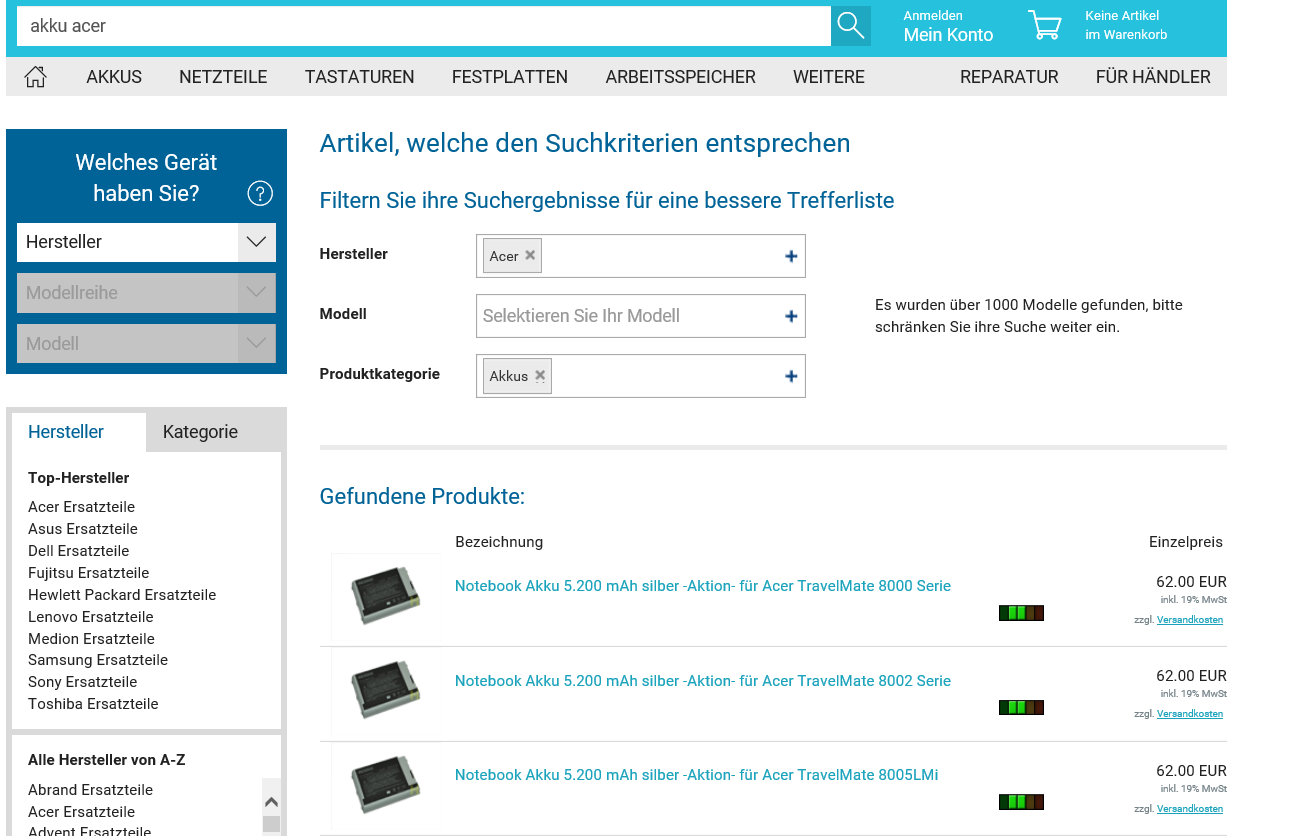
Task: Open the home page icon
Action: (36, 77)
